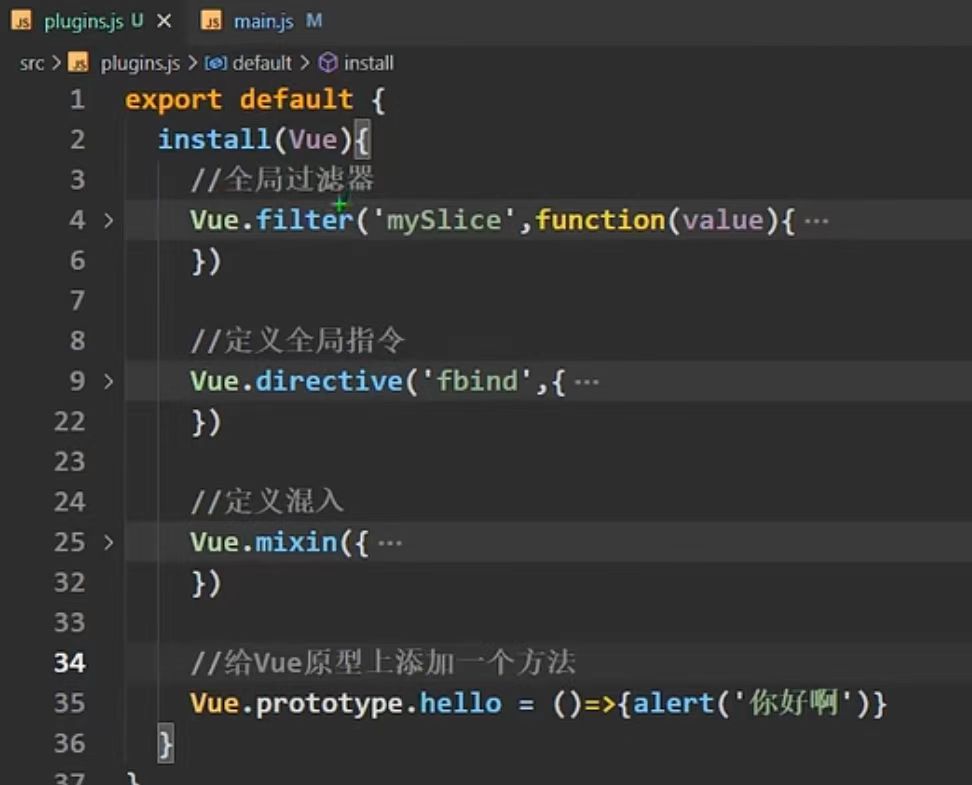Screen dimensions: 972x785
Task: Click the 'value' parameter on line 4
Action: (x=723, y=220)
